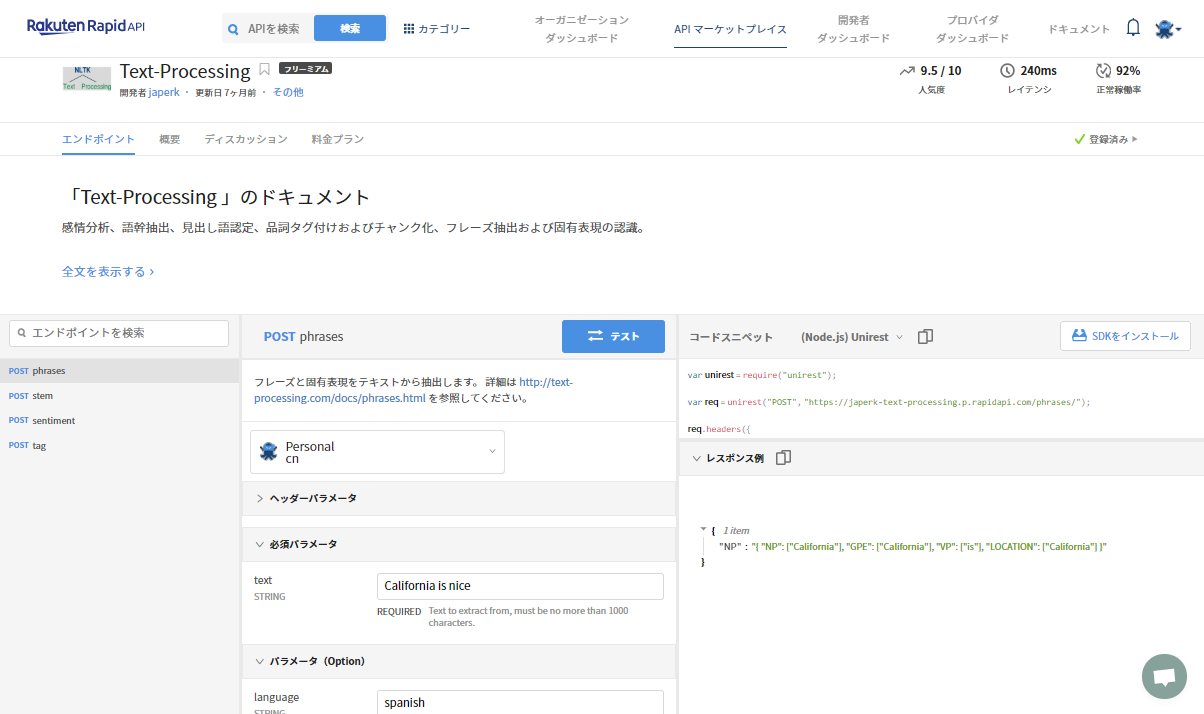This screenshot has width=1204, height=714.
Task: Open プロバイダ ダッシュボード
Action: click(x=972, y=29)
